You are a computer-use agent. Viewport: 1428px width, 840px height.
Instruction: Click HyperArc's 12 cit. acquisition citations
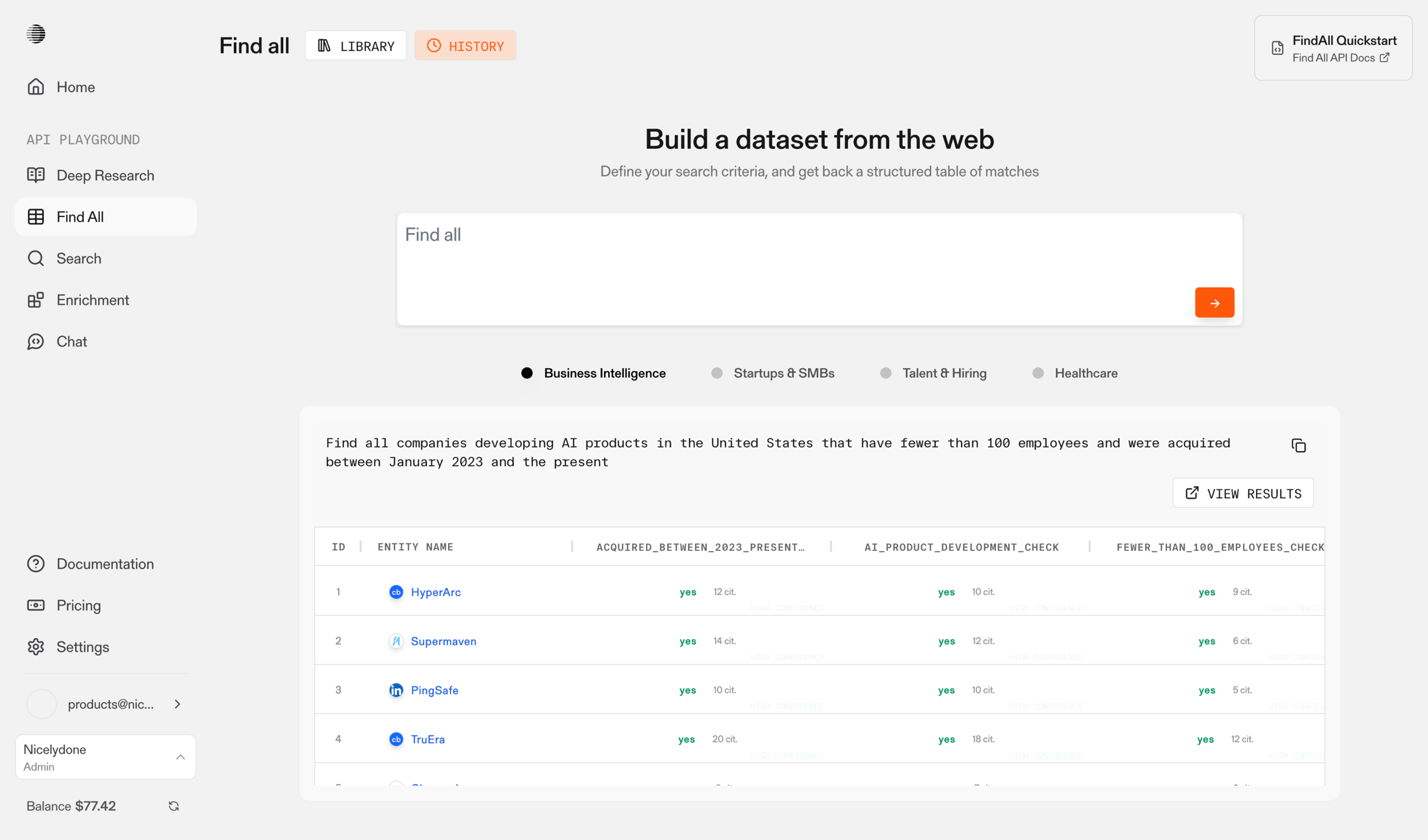click(725, 593)
